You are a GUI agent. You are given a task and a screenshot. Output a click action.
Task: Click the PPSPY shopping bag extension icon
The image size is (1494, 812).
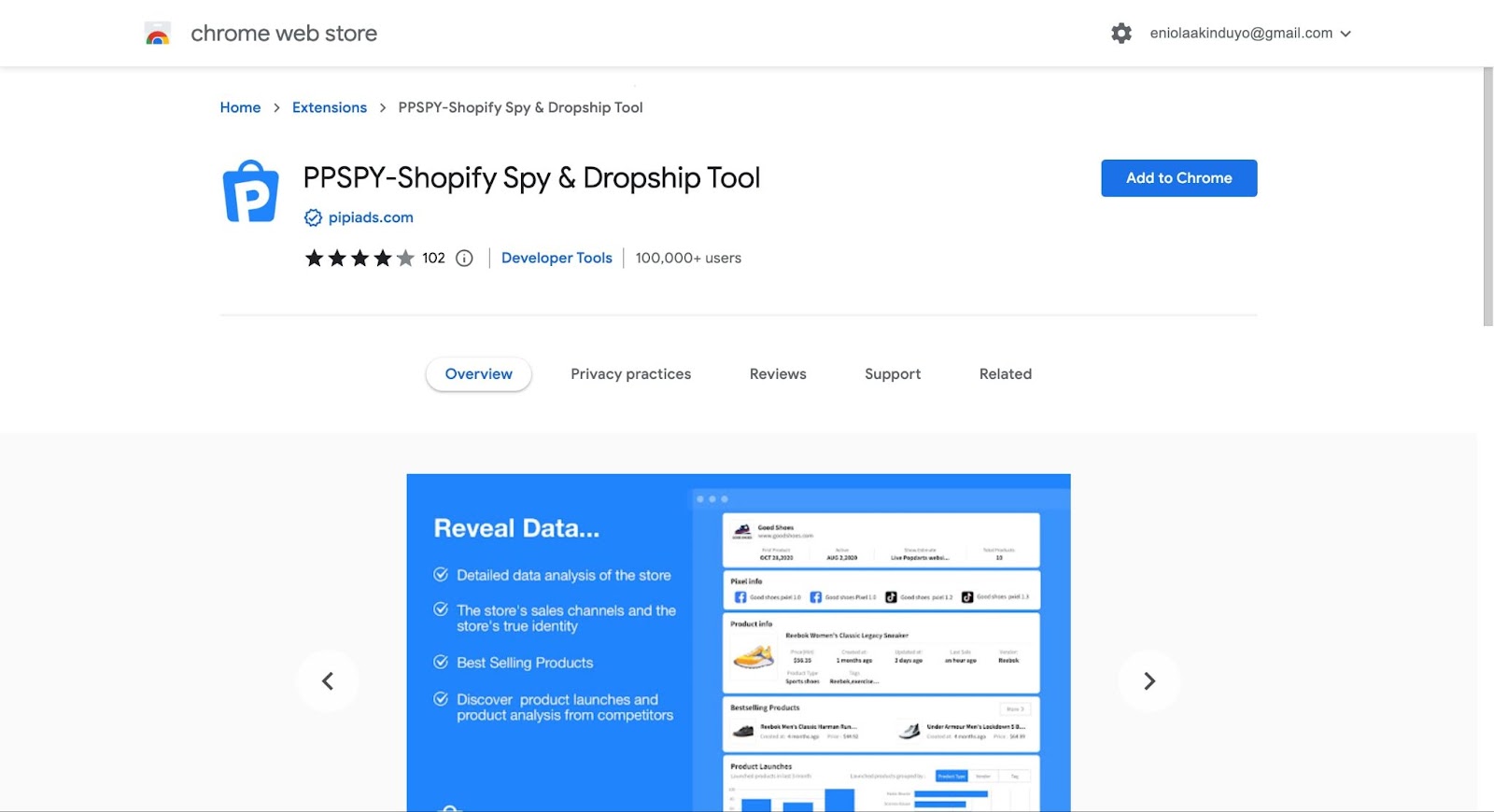(250, 191)
